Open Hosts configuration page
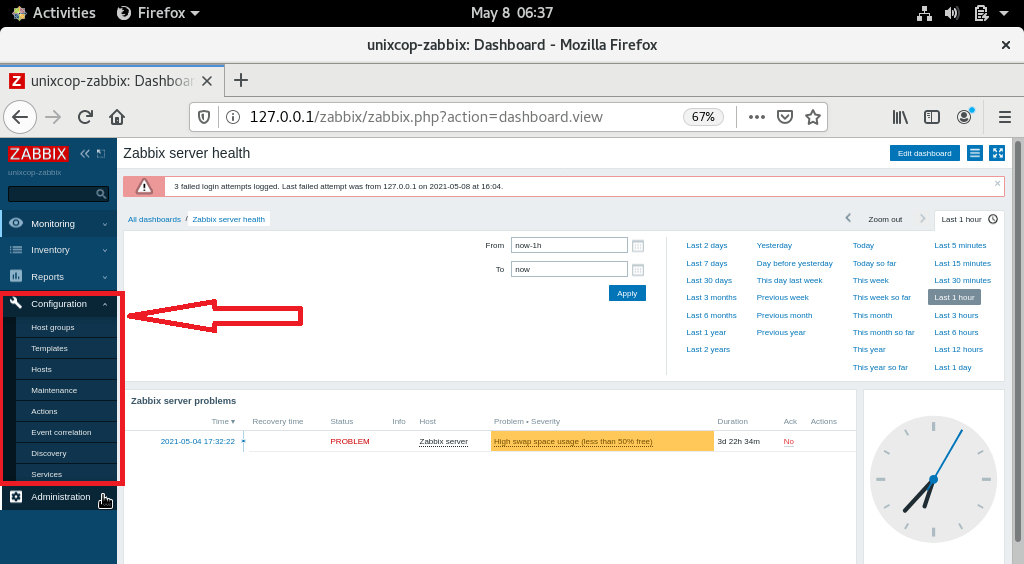The image size is (1024, 564). [x=41, y=369]
